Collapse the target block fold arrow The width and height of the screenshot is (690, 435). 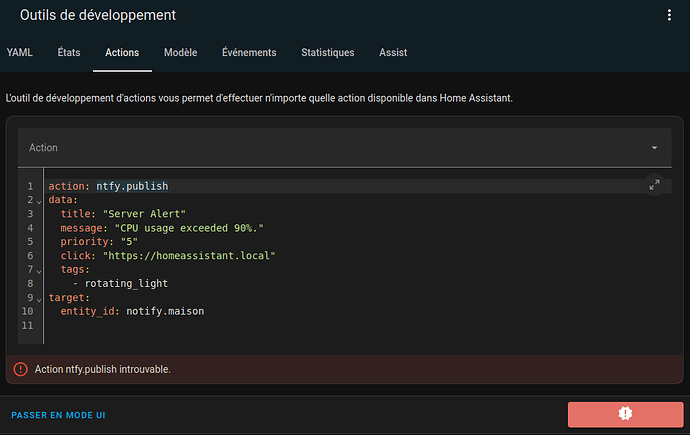point(39,298)
